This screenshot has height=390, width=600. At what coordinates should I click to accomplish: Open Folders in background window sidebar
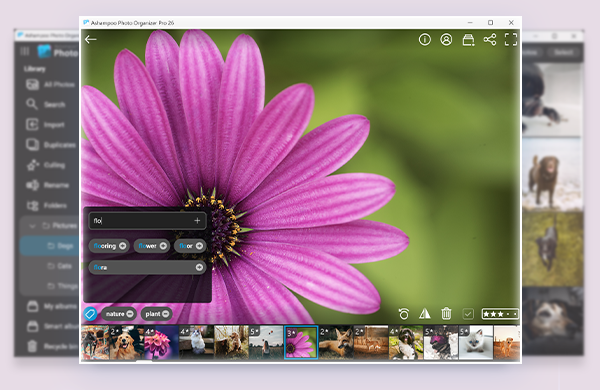coord(46,206)
